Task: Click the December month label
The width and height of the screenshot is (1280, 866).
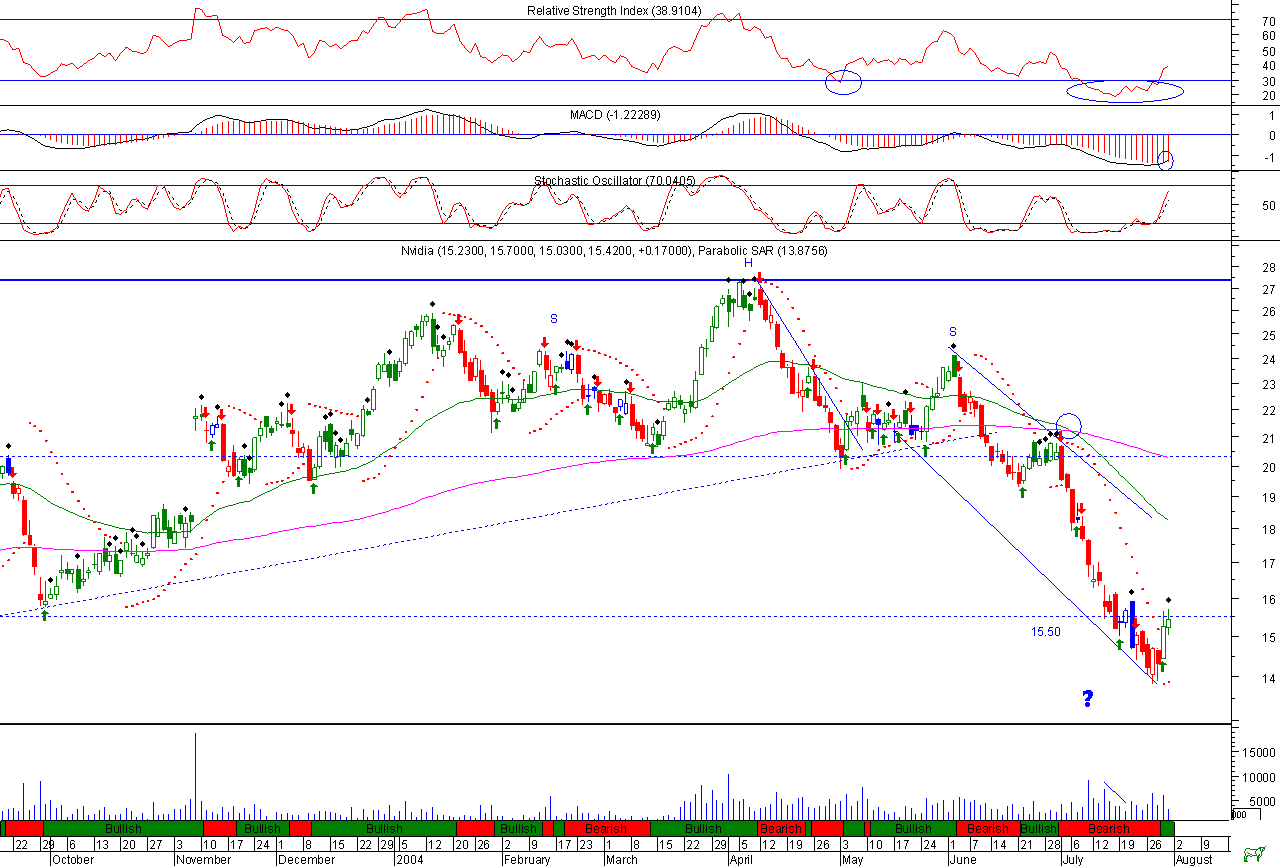Action: (307, 859)
